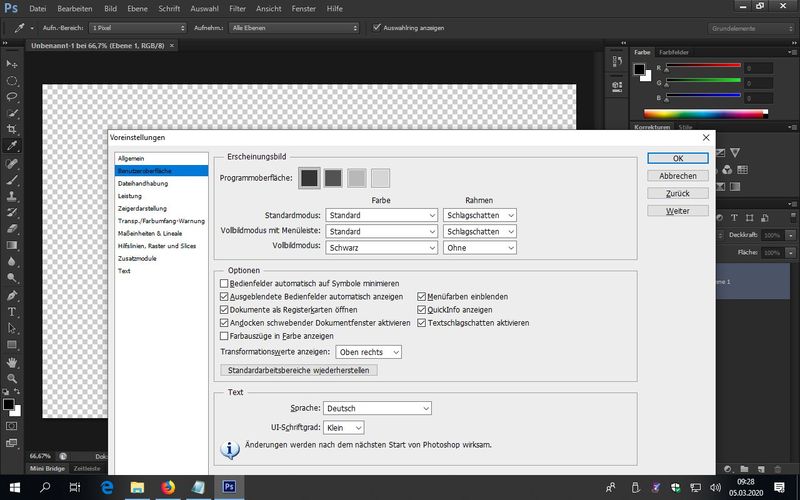Select the Crop tool
The height and width of the screenshot is (500, 800).
[x=13, y=129]
